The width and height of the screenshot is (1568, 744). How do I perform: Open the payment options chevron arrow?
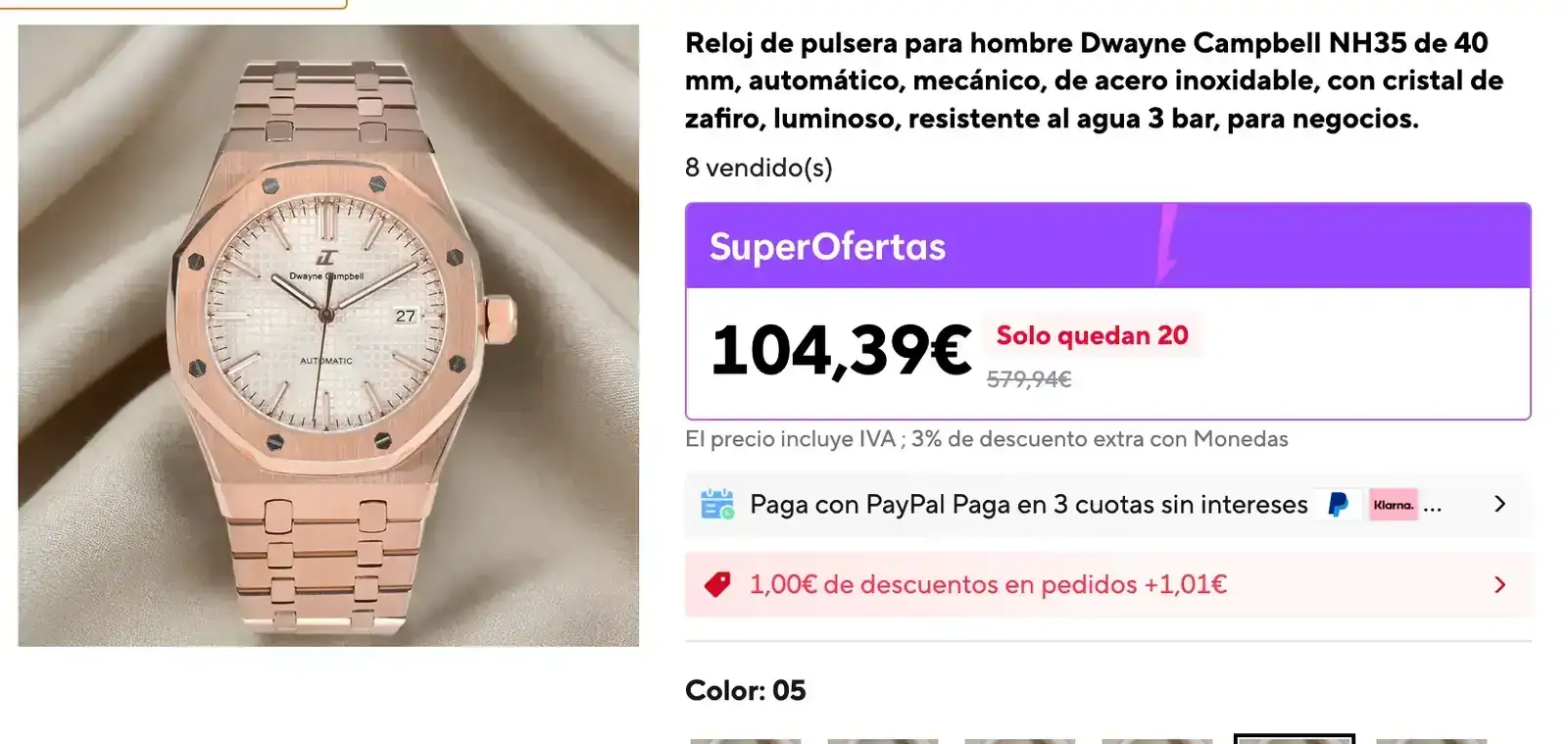pyautogui.click(x=1499, y=504)
